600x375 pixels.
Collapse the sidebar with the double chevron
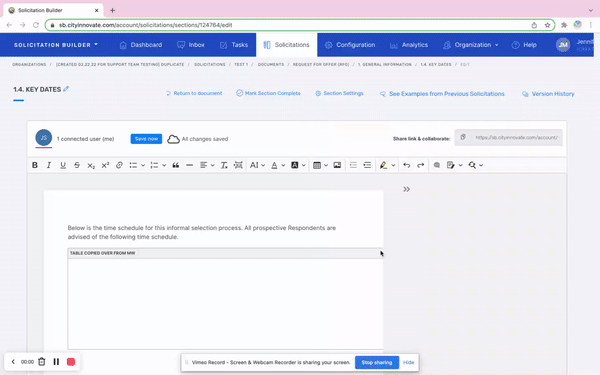pyautogui.click(x=406, y=189)
